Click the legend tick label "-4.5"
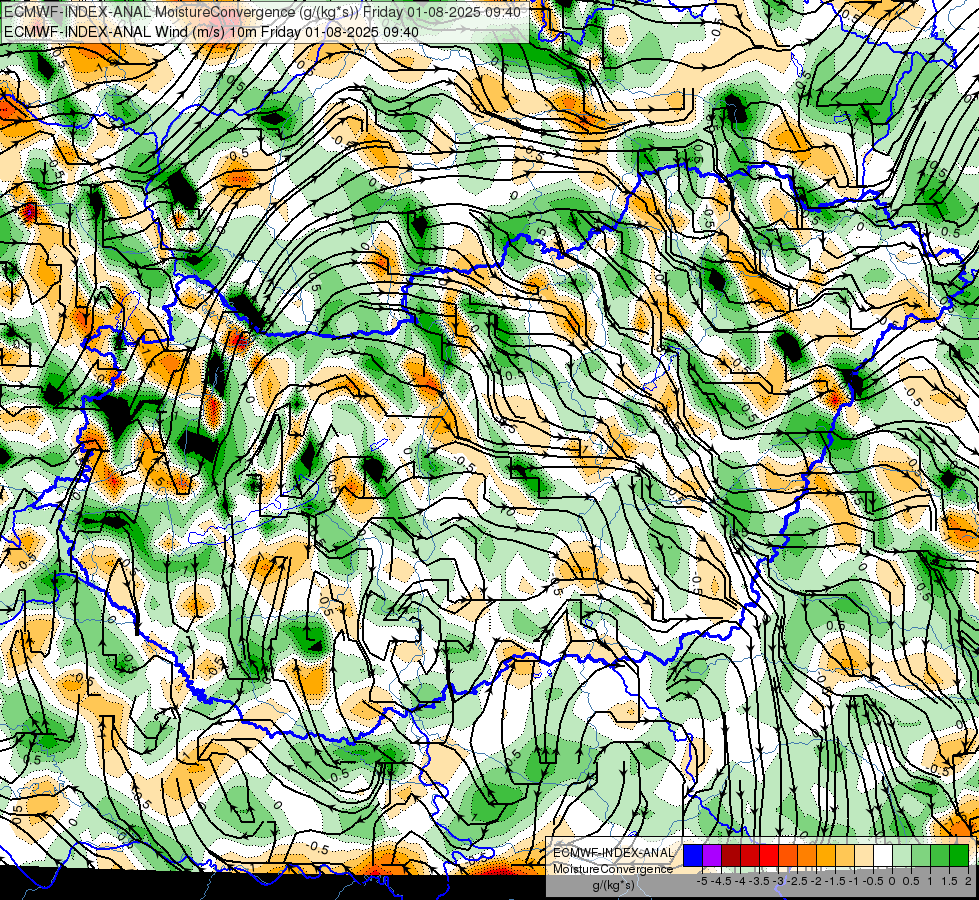 tap(722, 881)
